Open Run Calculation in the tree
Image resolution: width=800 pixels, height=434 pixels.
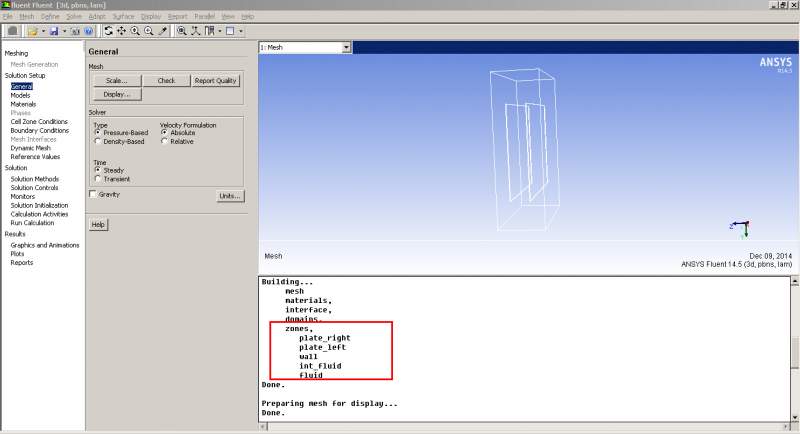click(x=32, y=223)
